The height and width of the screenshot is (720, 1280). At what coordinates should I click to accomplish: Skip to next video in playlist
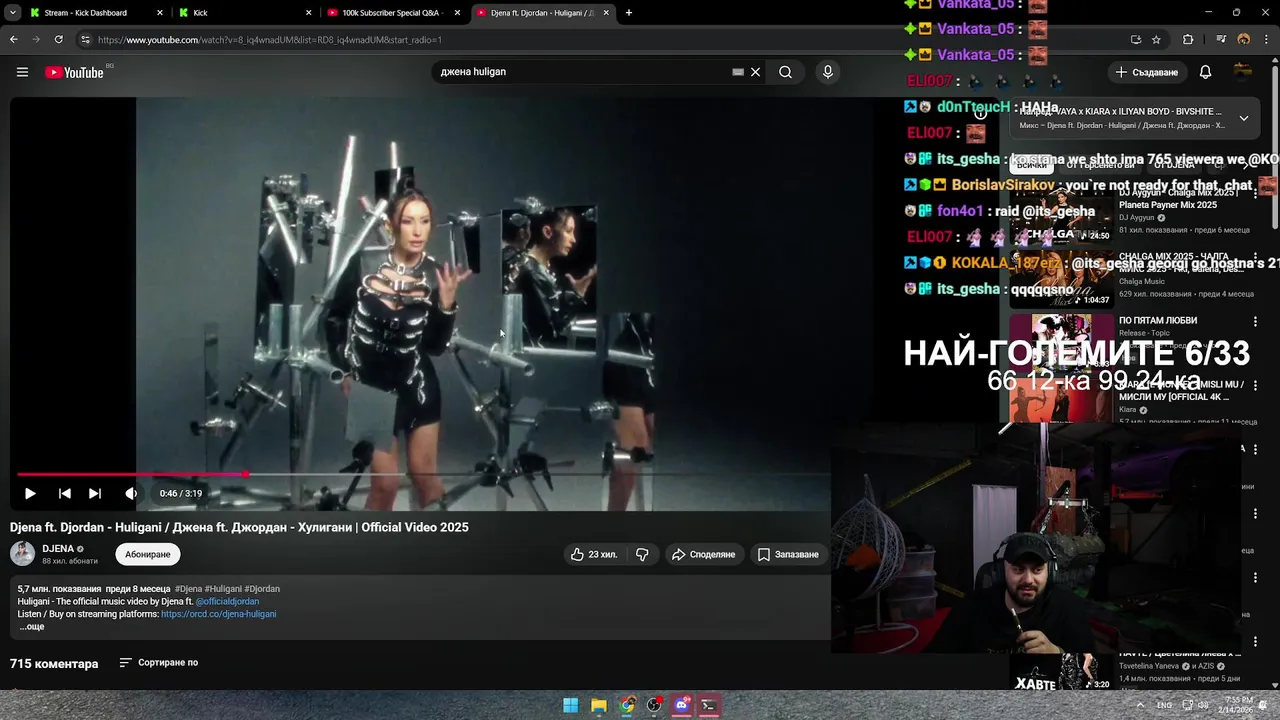tap(95, 493)
